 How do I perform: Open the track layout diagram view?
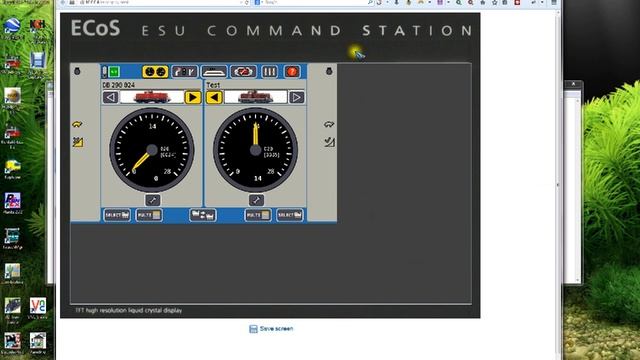214,72
